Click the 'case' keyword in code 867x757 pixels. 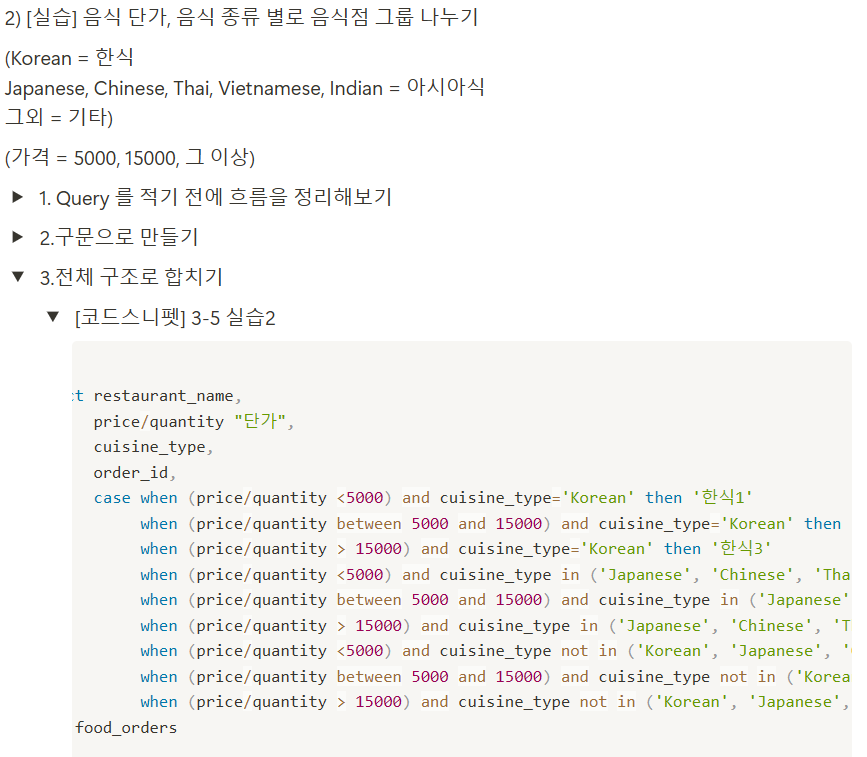[x=112, y=498]
